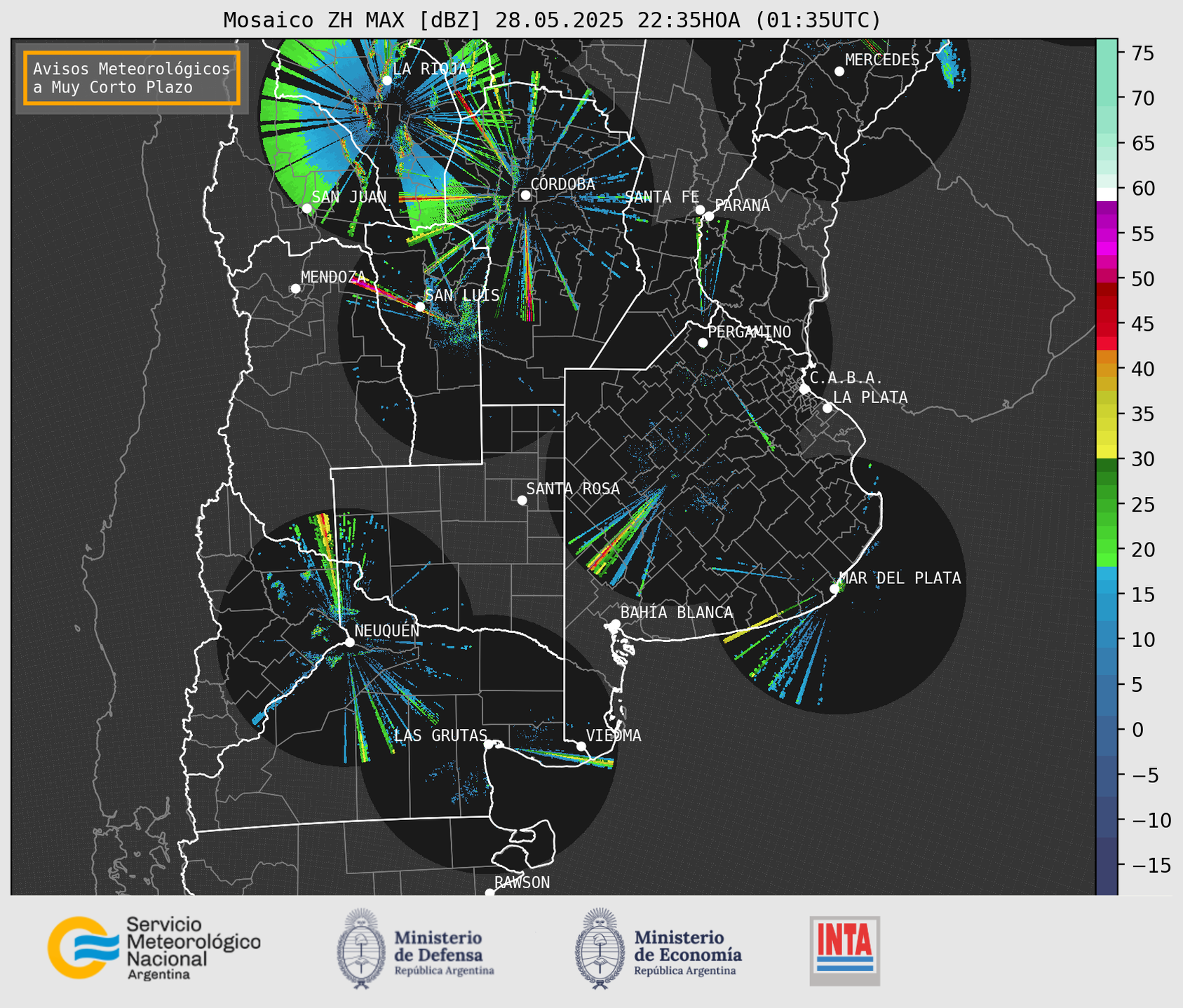
Task: Click the 60 dBZ white color band
Action: [x=1107, y=193]
